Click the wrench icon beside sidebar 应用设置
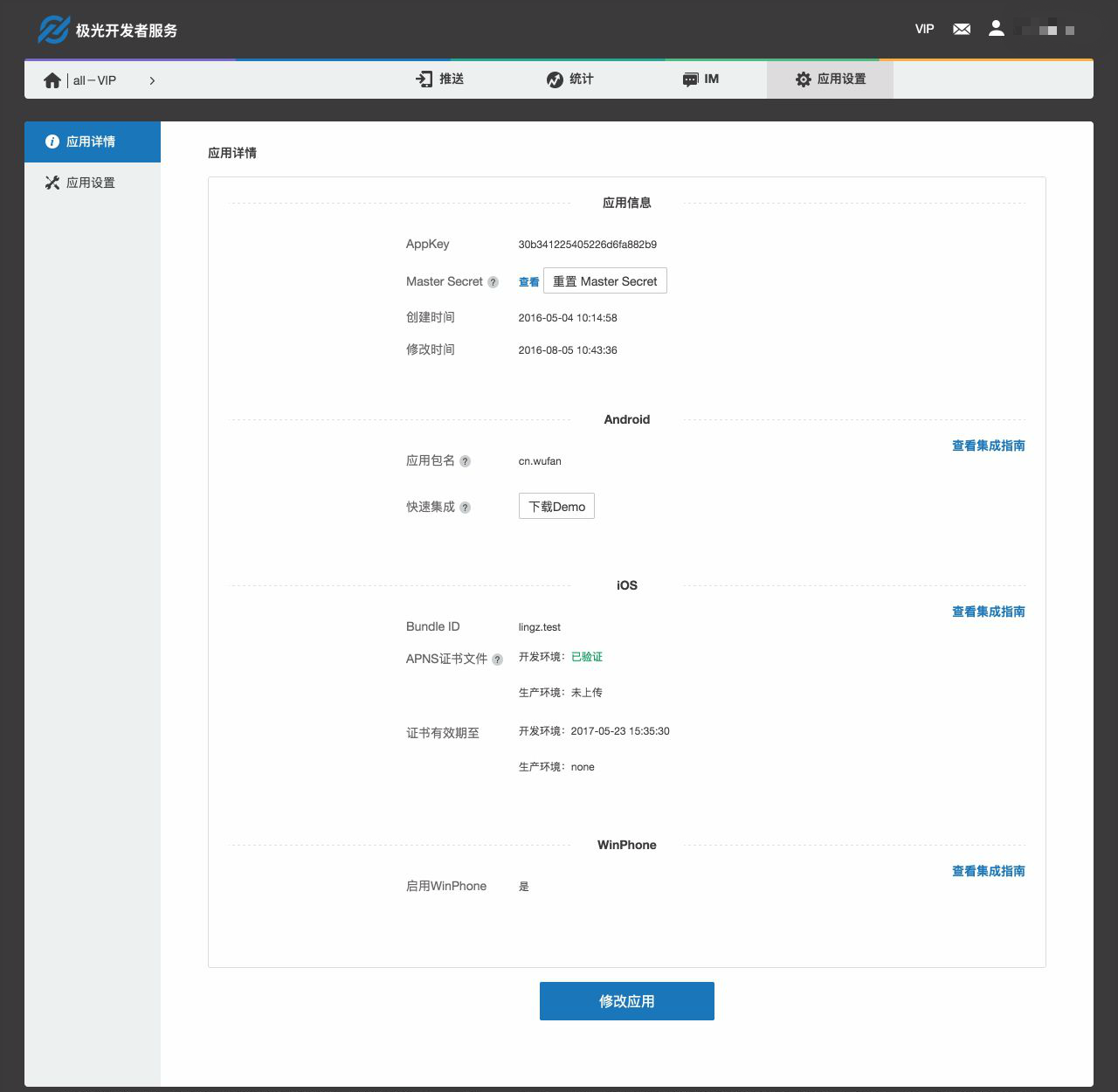This screenshot has width=1118, height=1092. (x=51, y=183)
